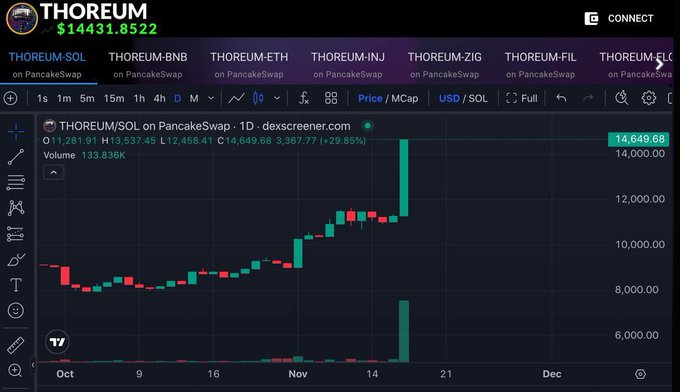Switch to line chart style icon
The image size is (680, 392).
(x=236, y=98)
